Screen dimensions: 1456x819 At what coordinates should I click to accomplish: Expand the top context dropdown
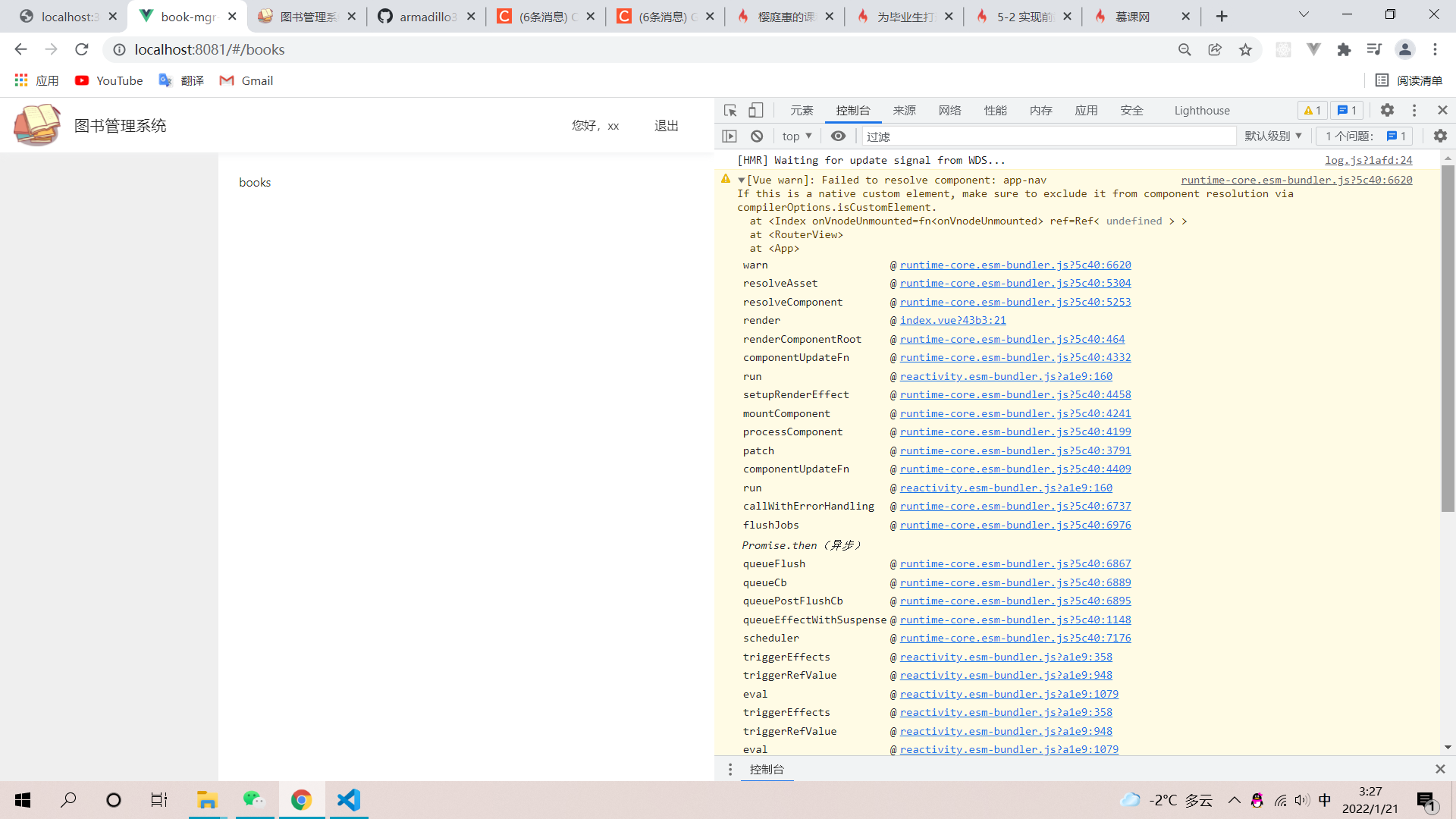(x=797, y=136)
